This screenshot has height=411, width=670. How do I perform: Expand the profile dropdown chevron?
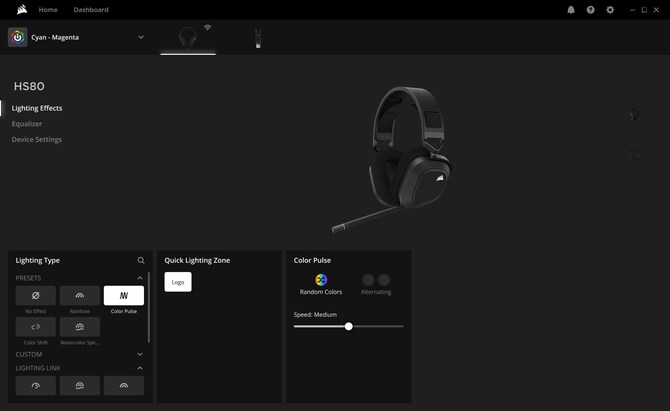tap(141, 37)
